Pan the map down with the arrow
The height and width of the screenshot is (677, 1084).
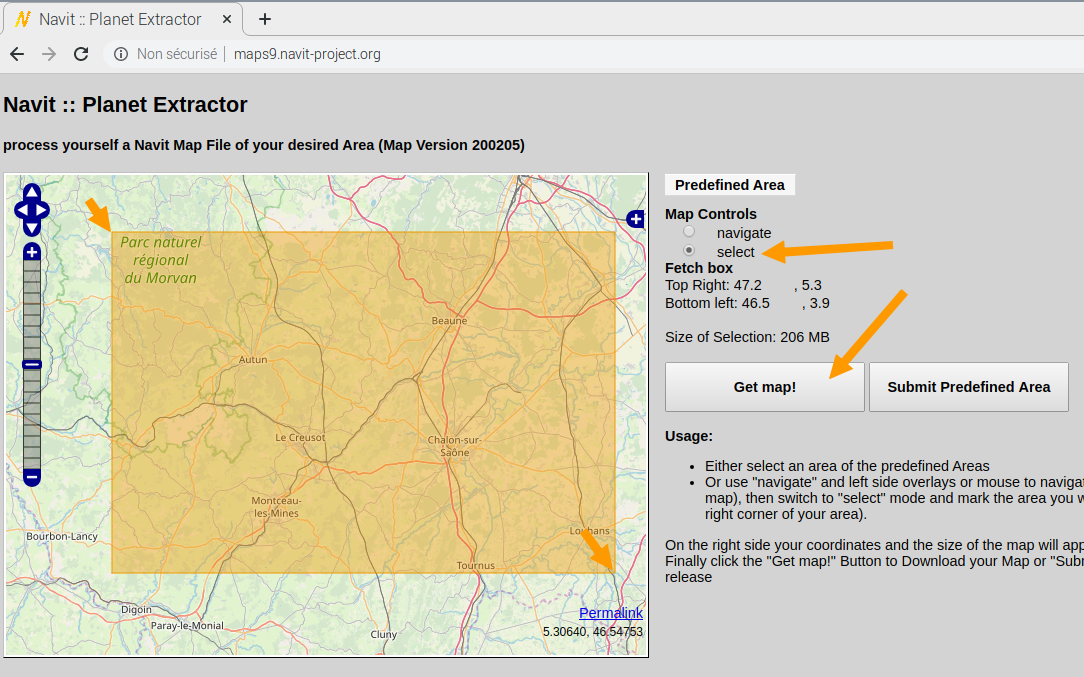point(32,228)
